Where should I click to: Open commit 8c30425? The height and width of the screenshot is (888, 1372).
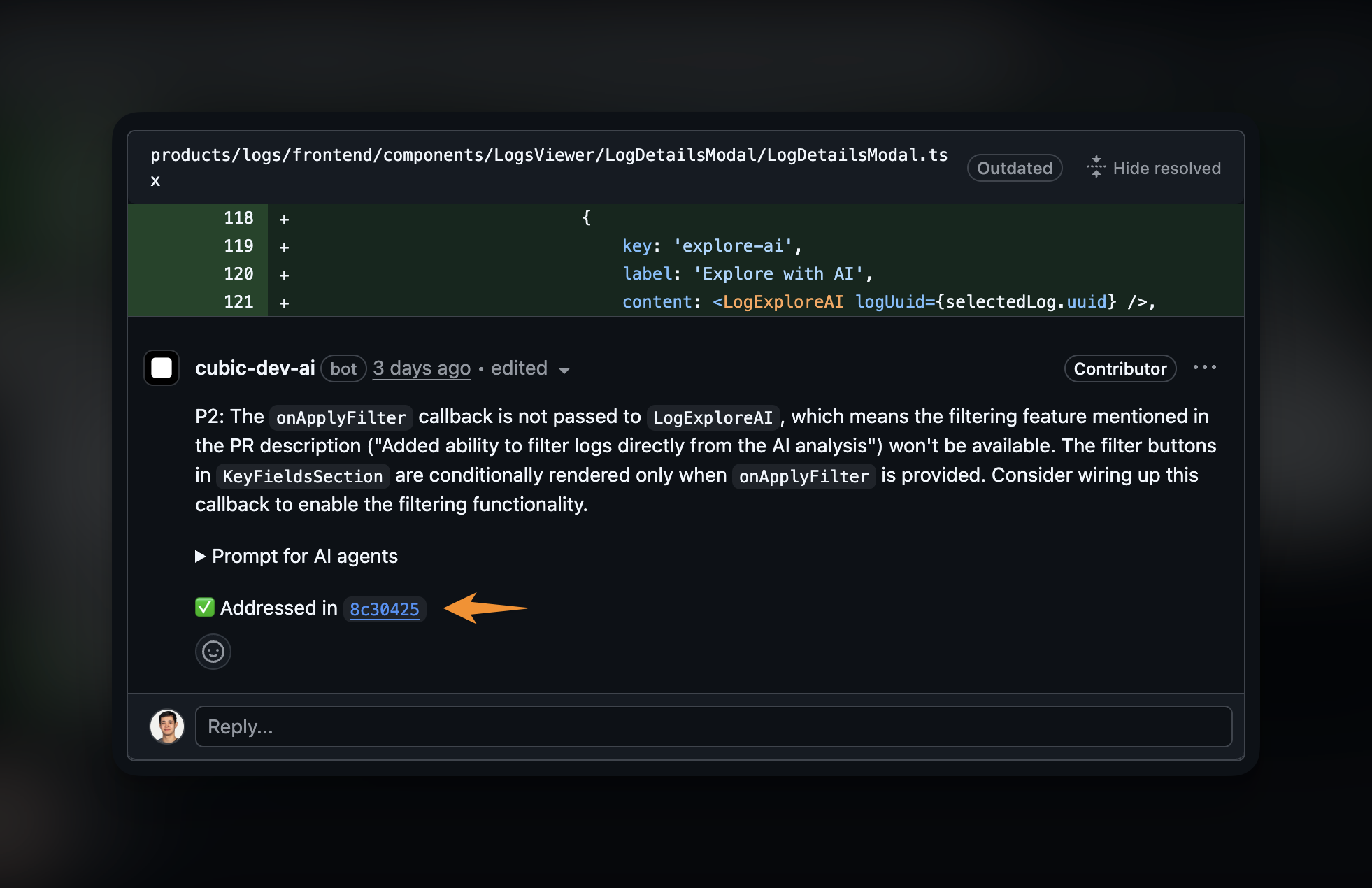(x=385, y=609)
